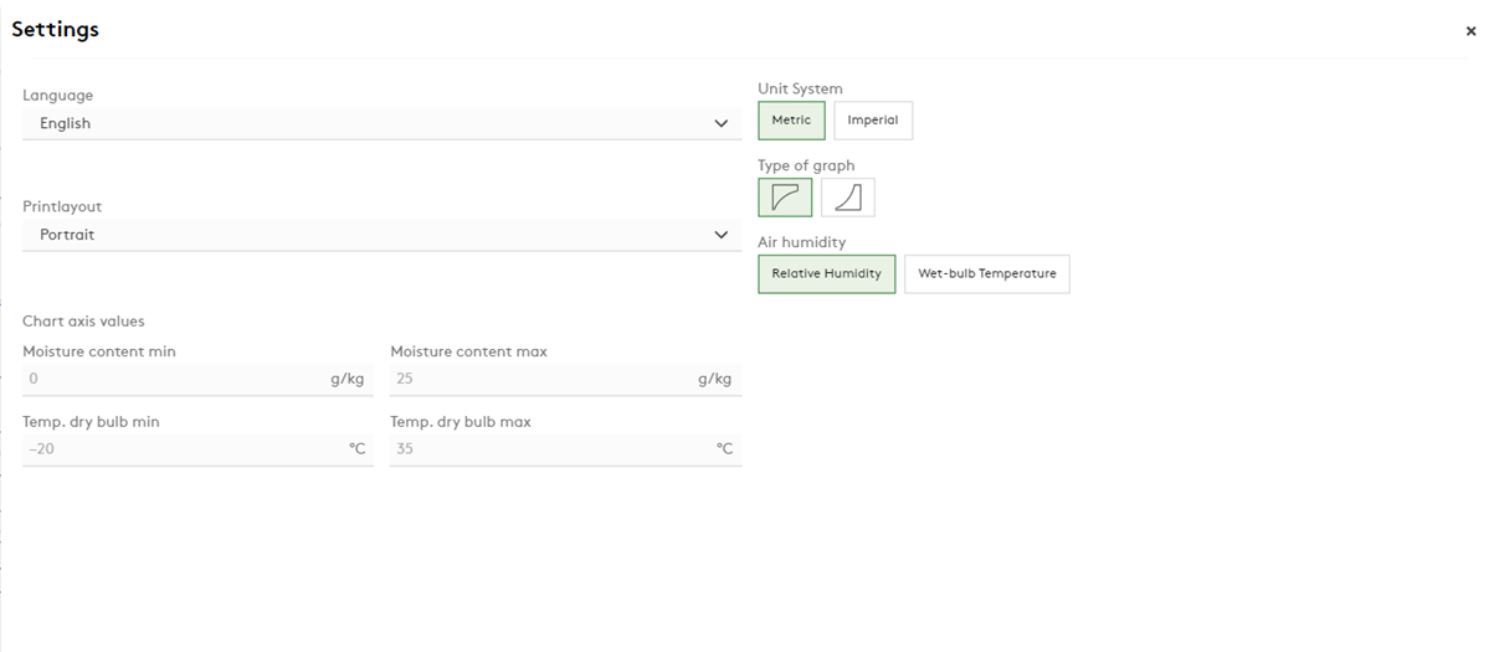Open the Language dropdown showing English

coord(370,124)
